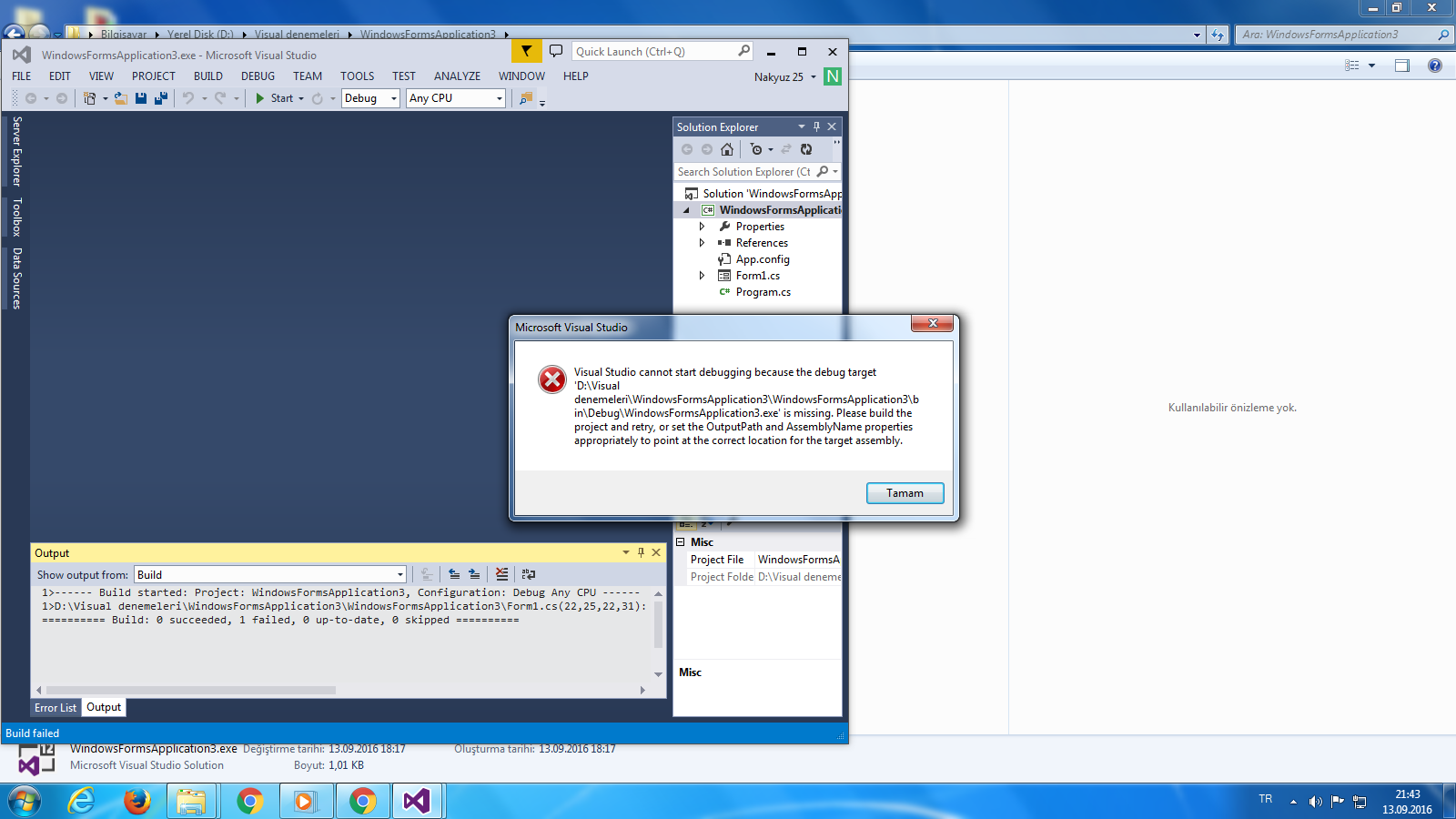Click the Nakyuz 25 account name
1456x819 pixels.
[779, 77]
